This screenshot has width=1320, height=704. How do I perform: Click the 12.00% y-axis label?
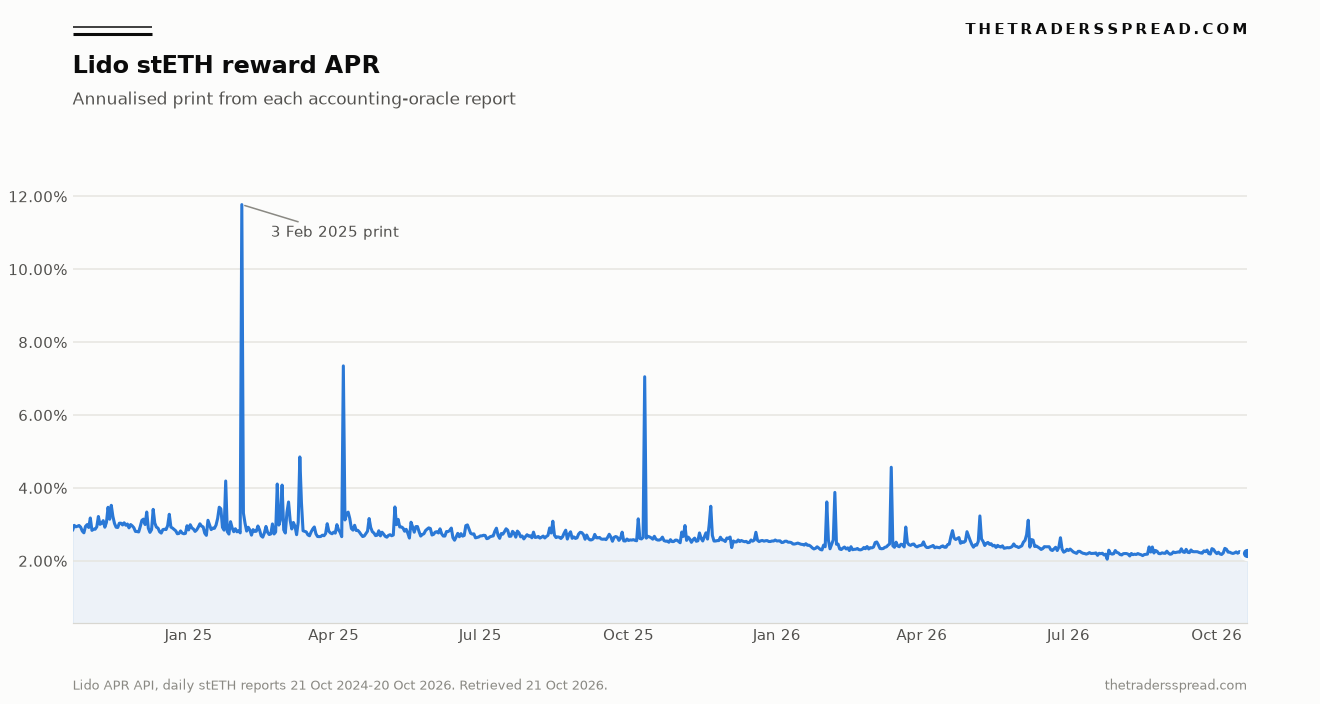tap(37, 197)
